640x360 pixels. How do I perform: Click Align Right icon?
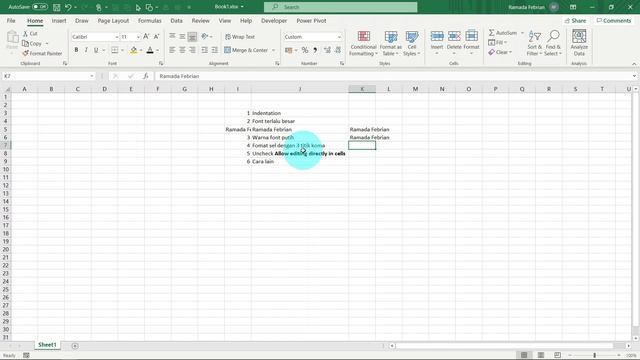point(192,50)
